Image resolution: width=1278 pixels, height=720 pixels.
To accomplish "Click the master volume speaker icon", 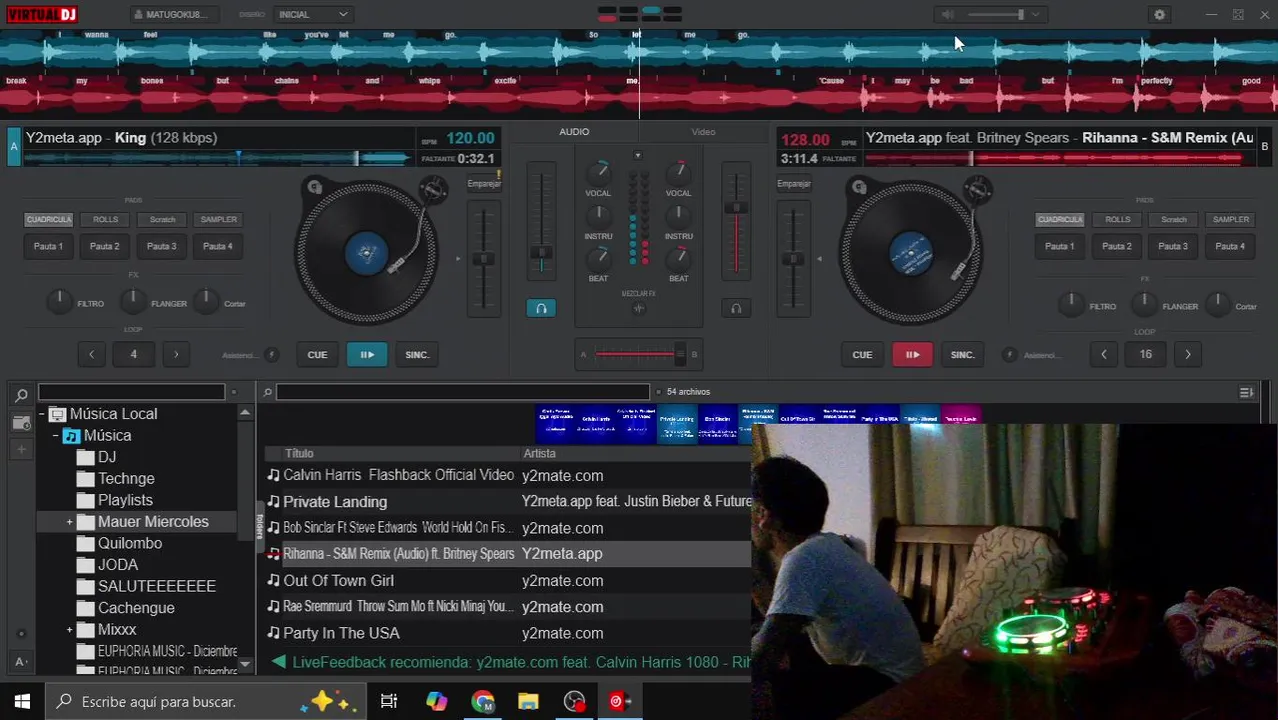I will [x=948, y=14].
